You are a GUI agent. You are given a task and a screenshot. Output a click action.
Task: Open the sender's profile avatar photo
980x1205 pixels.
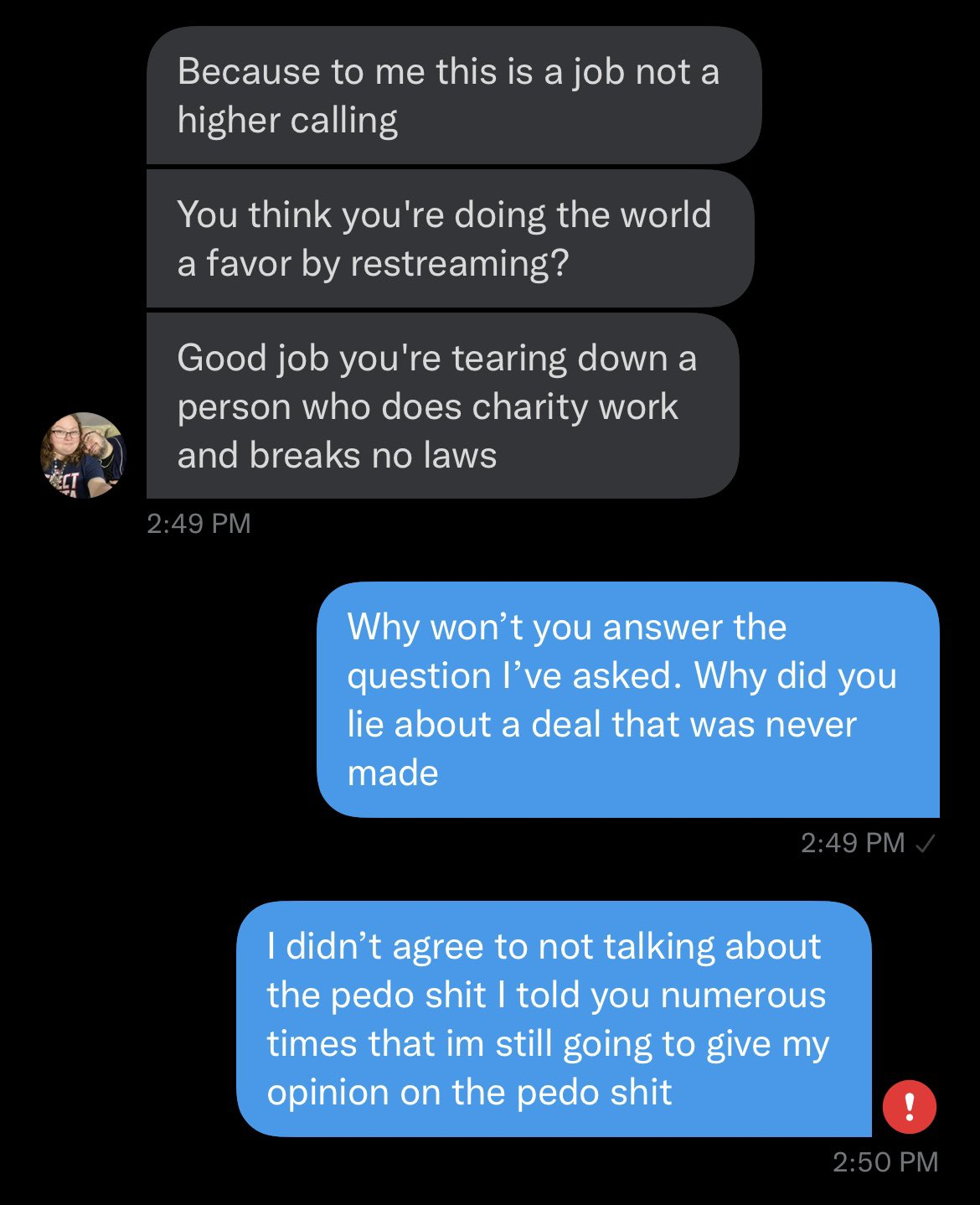pyautogui.click(x=83, y=455)
